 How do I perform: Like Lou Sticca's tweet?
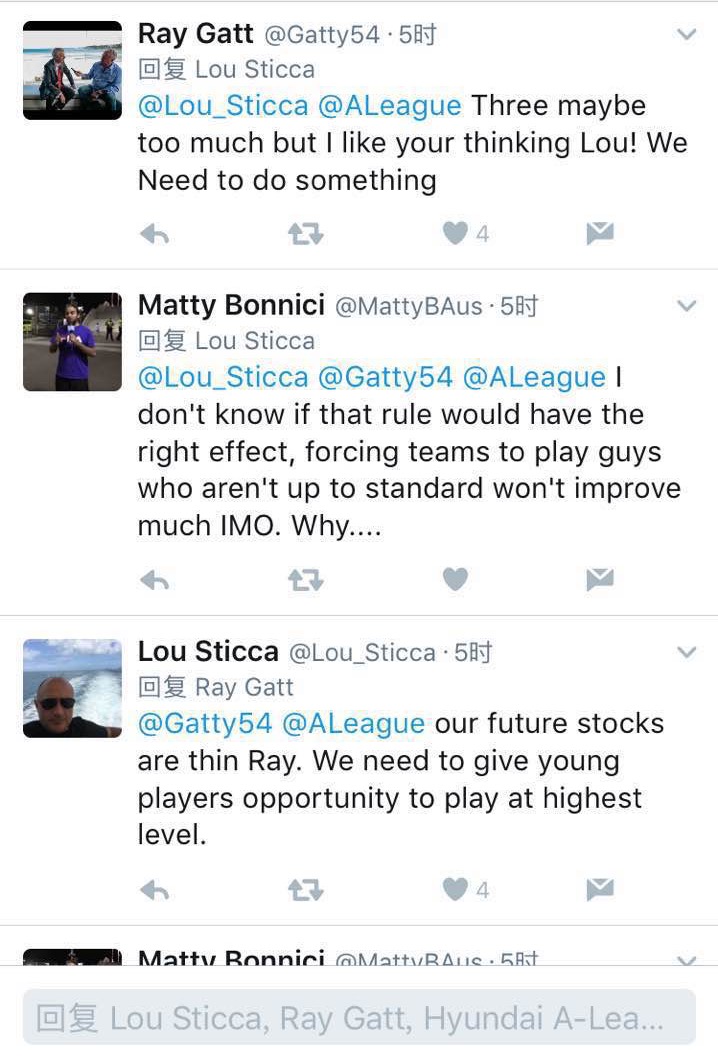pyautogui.click(x=456, y=889)
